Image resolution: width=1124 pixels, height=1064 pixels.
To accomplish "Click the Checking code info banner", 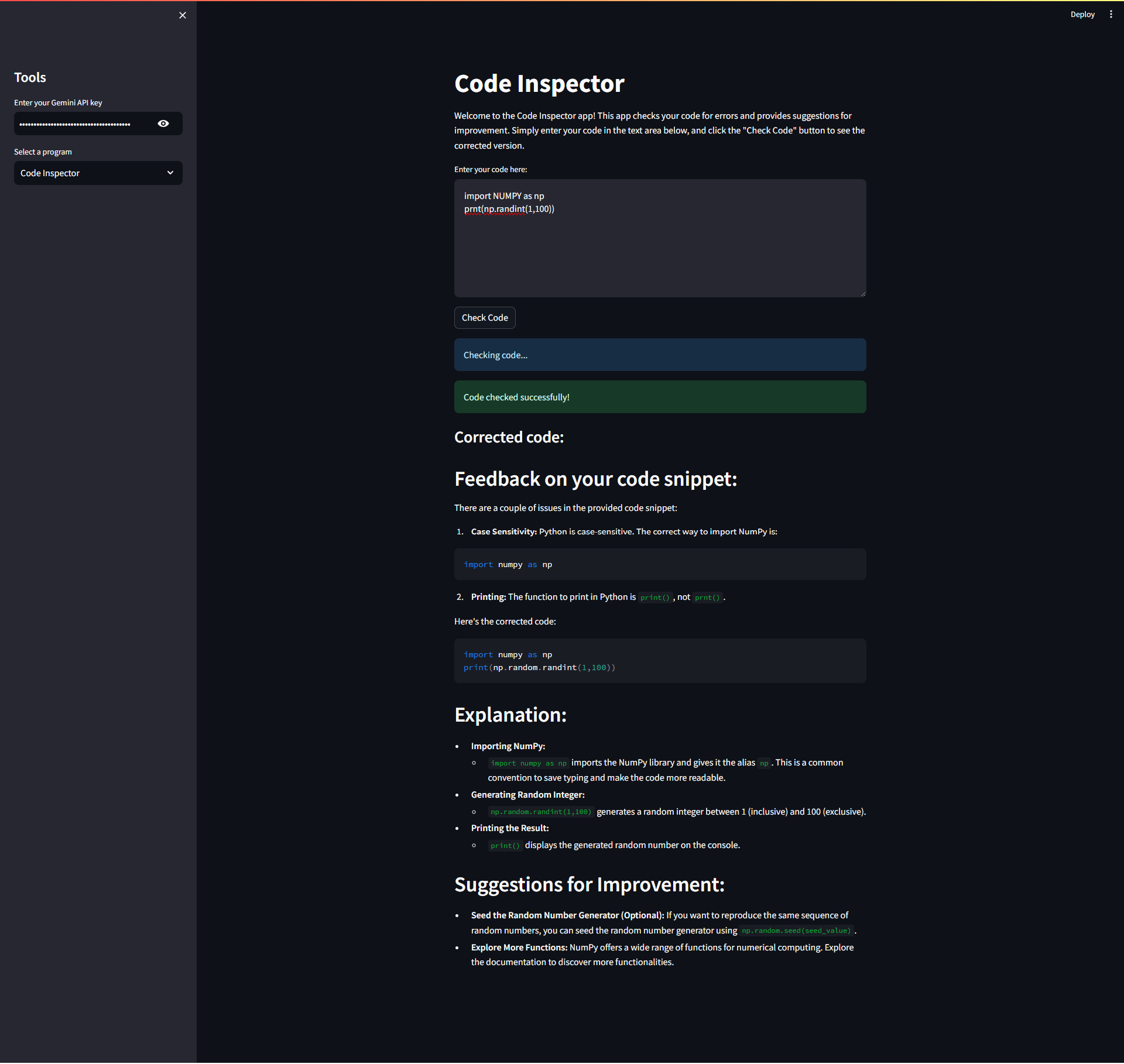I will pos(660,355).
